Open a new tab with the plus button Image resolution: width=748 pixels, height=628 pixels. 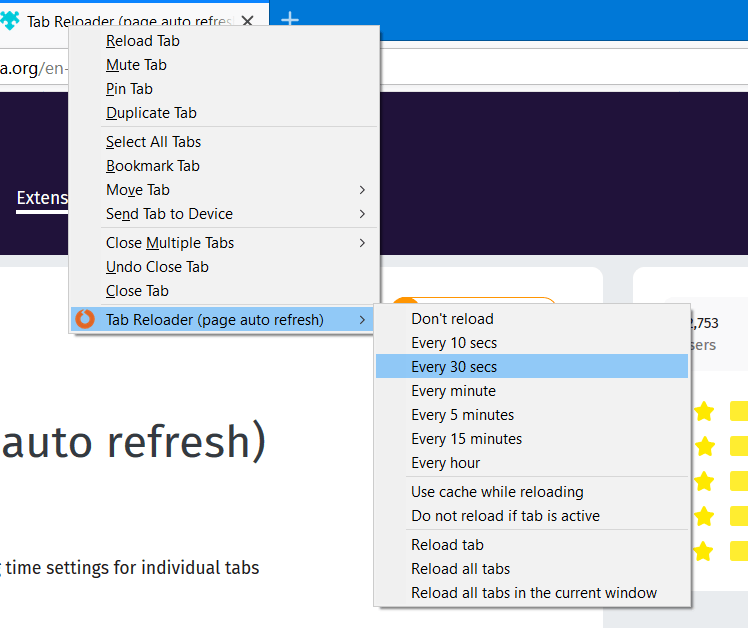click(289, 20)
